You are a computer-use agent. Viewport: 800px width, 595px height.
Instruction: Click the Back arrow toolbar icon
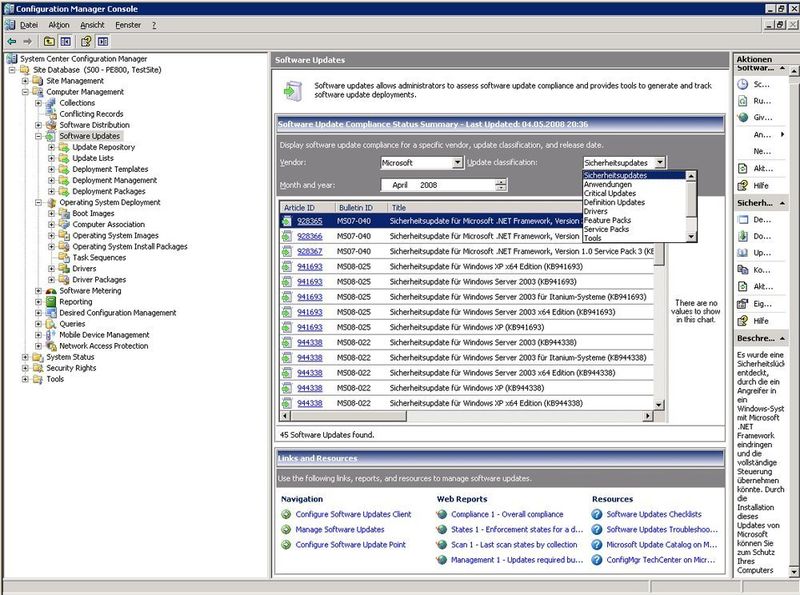click(12, 41)
